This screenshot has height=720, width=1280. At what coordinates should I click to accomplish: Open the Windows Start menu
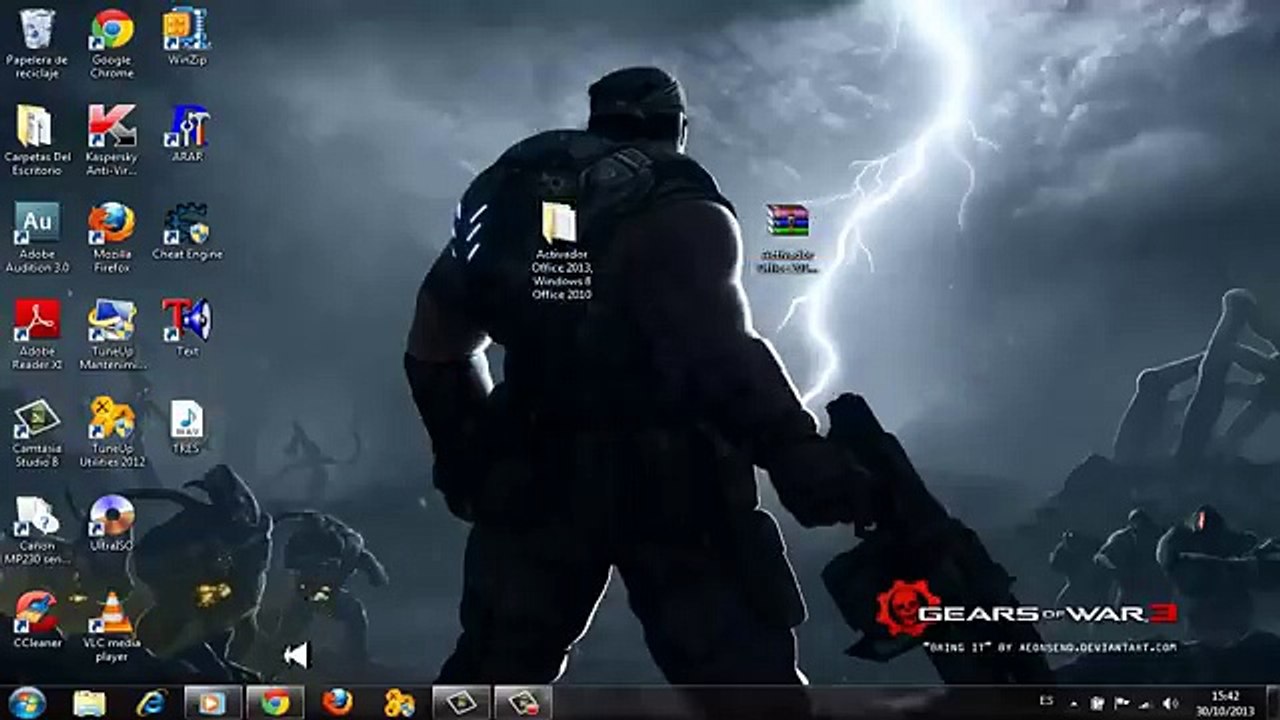tap(27, 702)
